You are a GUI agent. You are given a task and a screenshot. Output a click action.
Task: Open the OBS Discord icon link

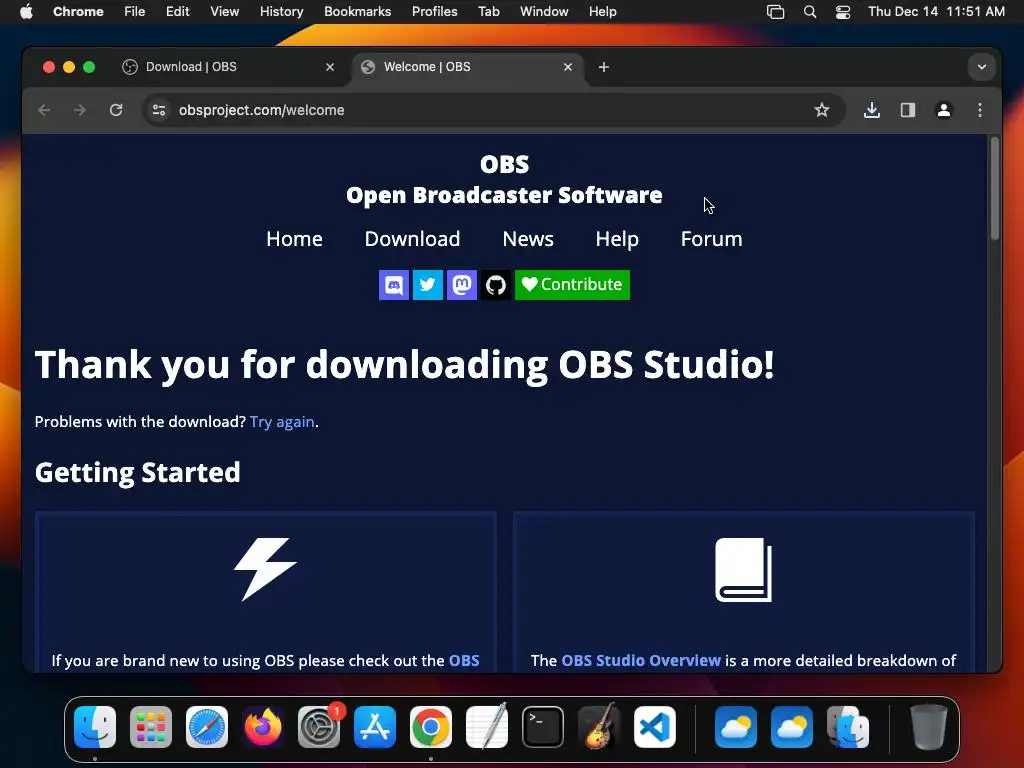click(394, 285)
